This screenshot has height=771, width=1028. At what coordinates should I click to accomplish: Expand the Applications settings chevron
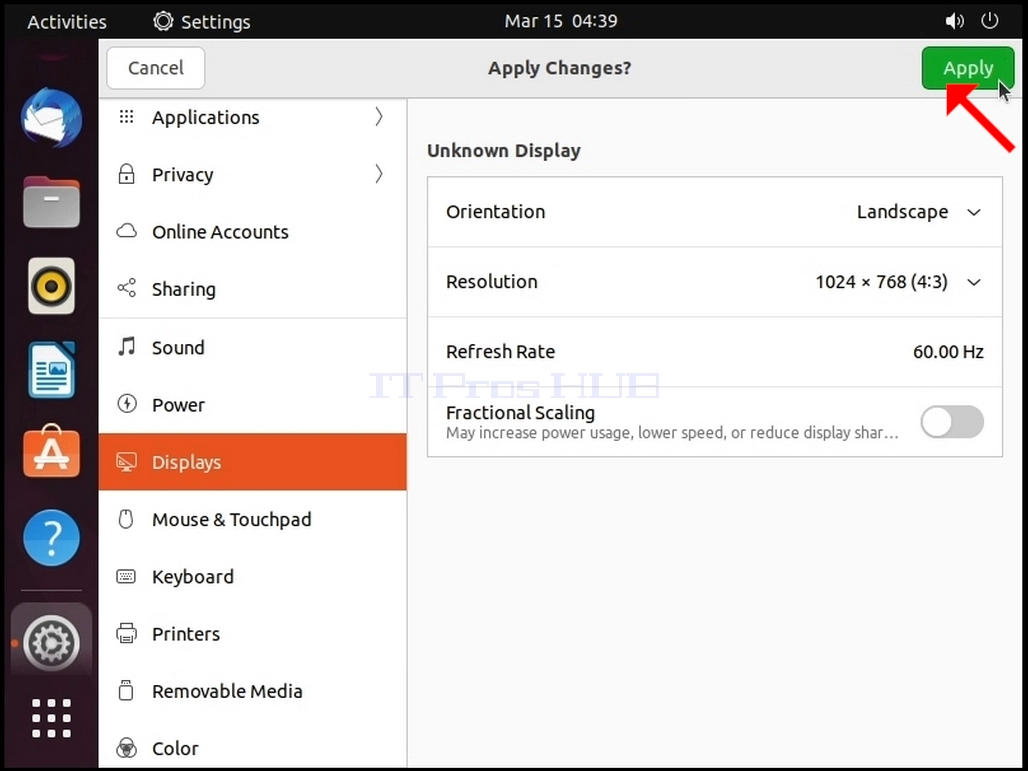click(x=378, y=117)
